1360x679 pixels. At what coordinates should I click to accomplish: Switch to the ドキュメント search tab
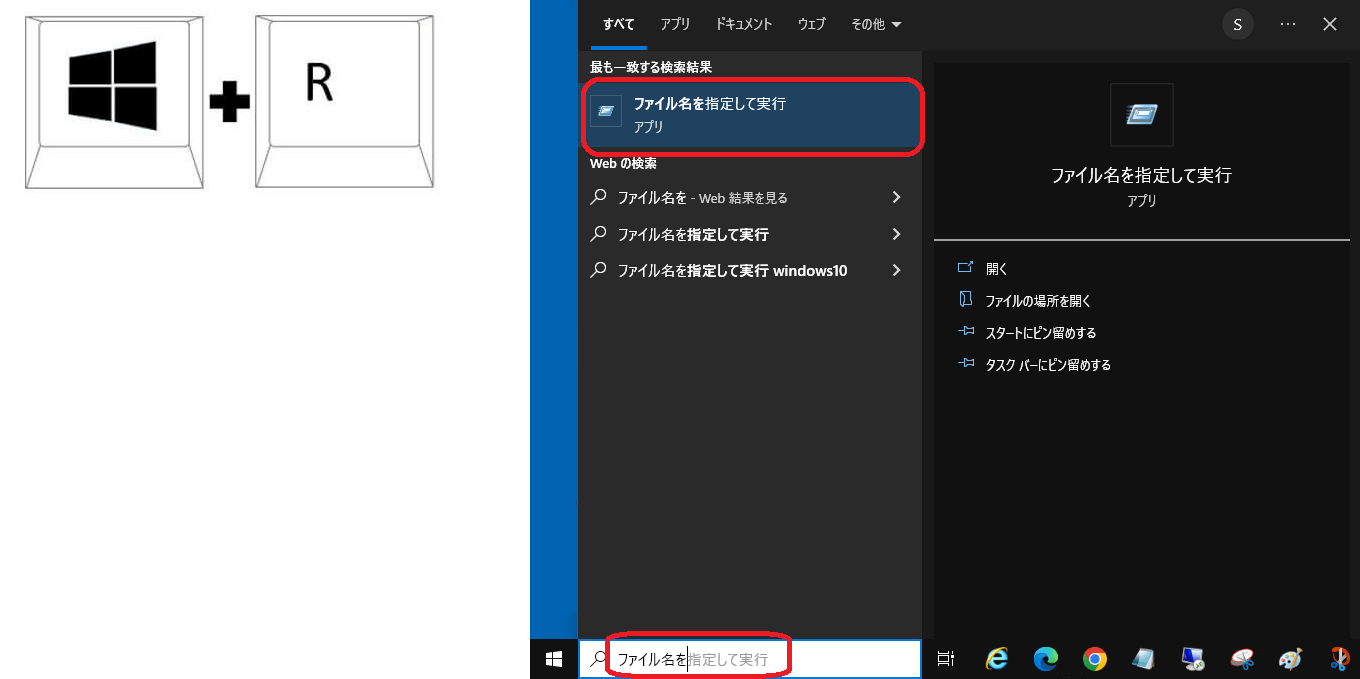pos(744,25)
